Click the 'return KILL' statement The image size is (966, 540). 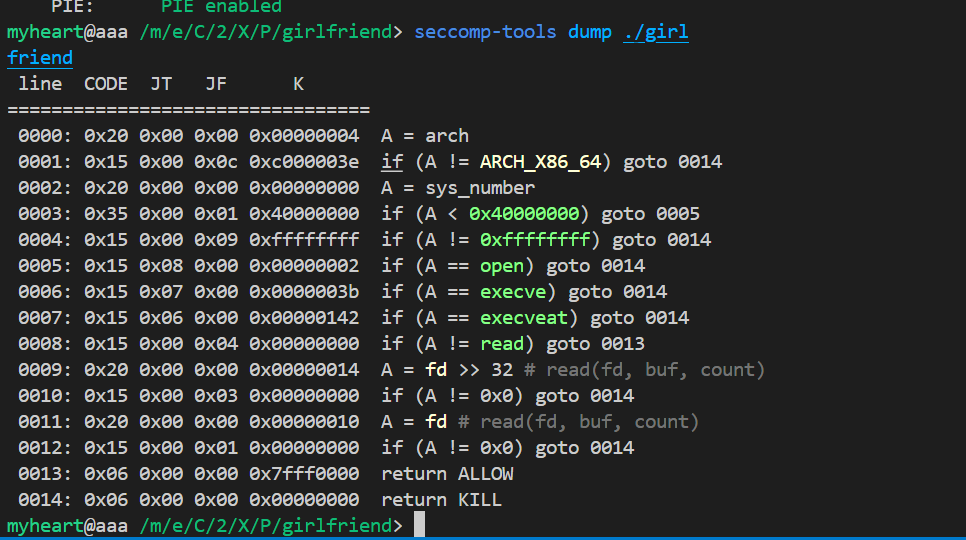tap(441, 500)
